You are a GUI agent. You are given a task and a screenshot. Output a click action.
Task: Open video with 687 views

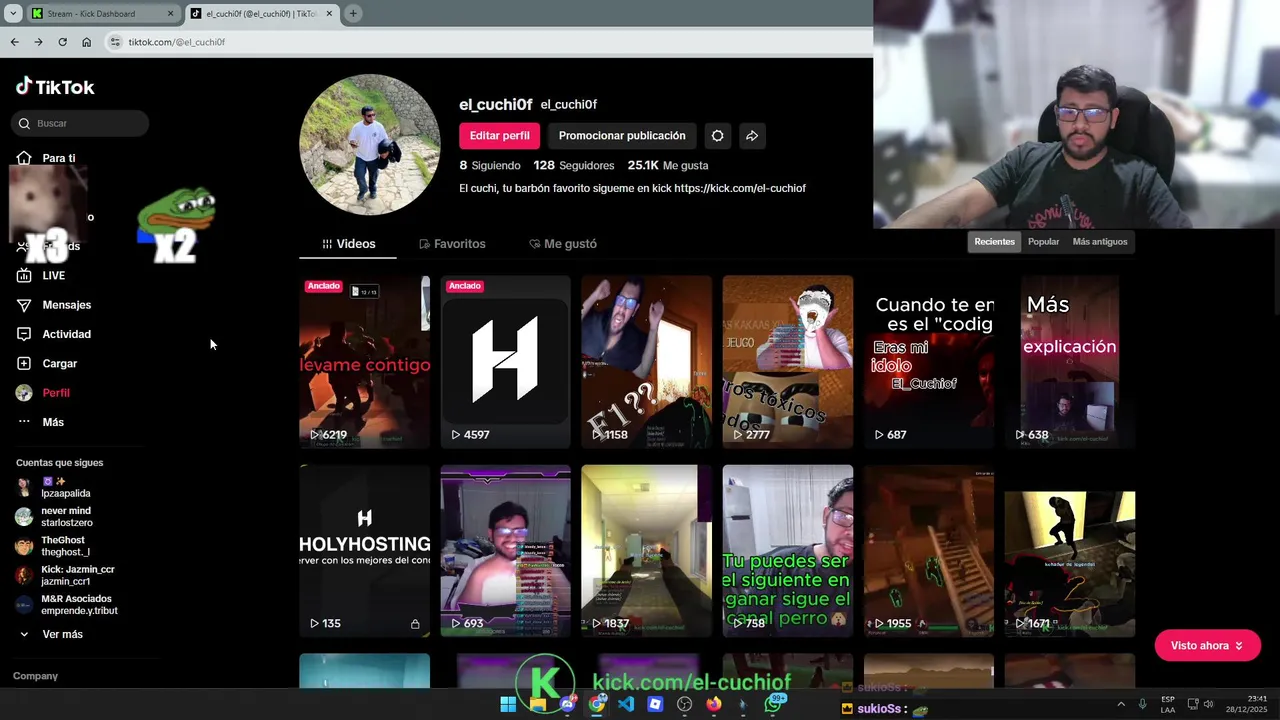[929, 362]
